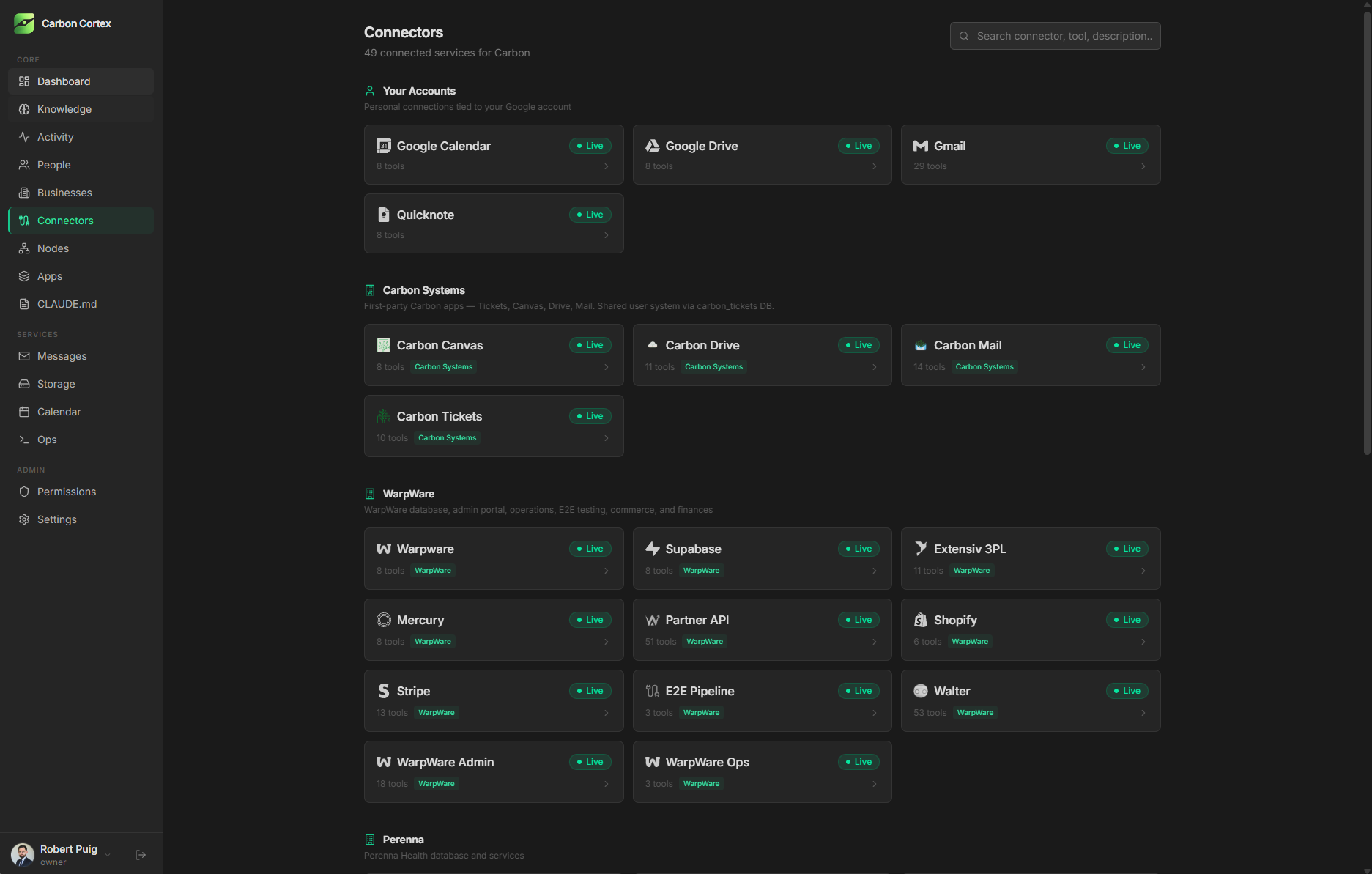This screenshot has width=1372, height=874.
Task: Click the Live badge on WarpWare Ops
Action: 859,762
